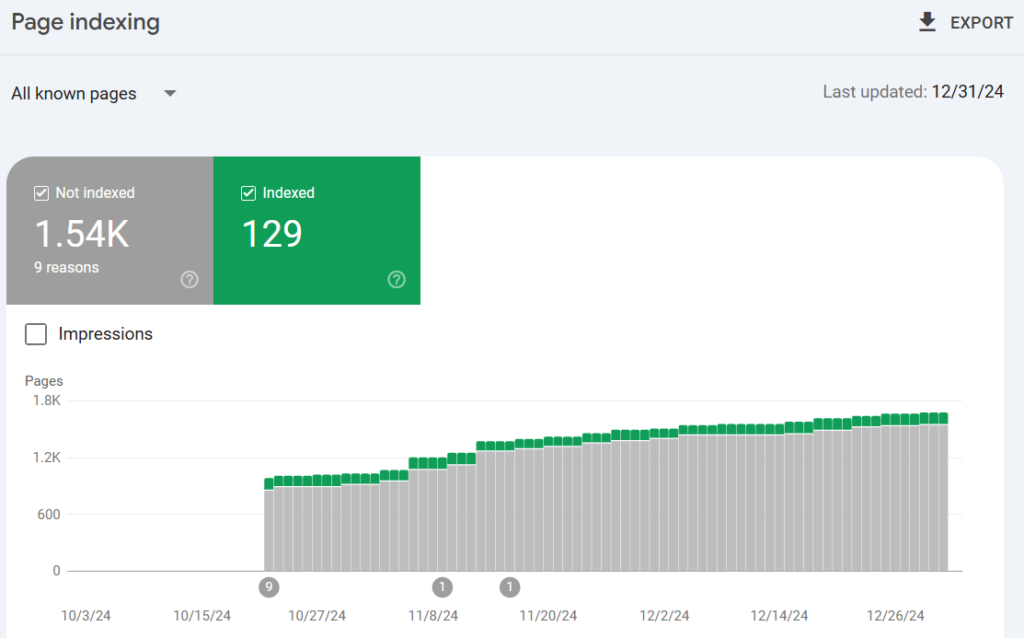Select the annotation marker above 11/8/24
The image size is (1024, 638).
[442, 587]
